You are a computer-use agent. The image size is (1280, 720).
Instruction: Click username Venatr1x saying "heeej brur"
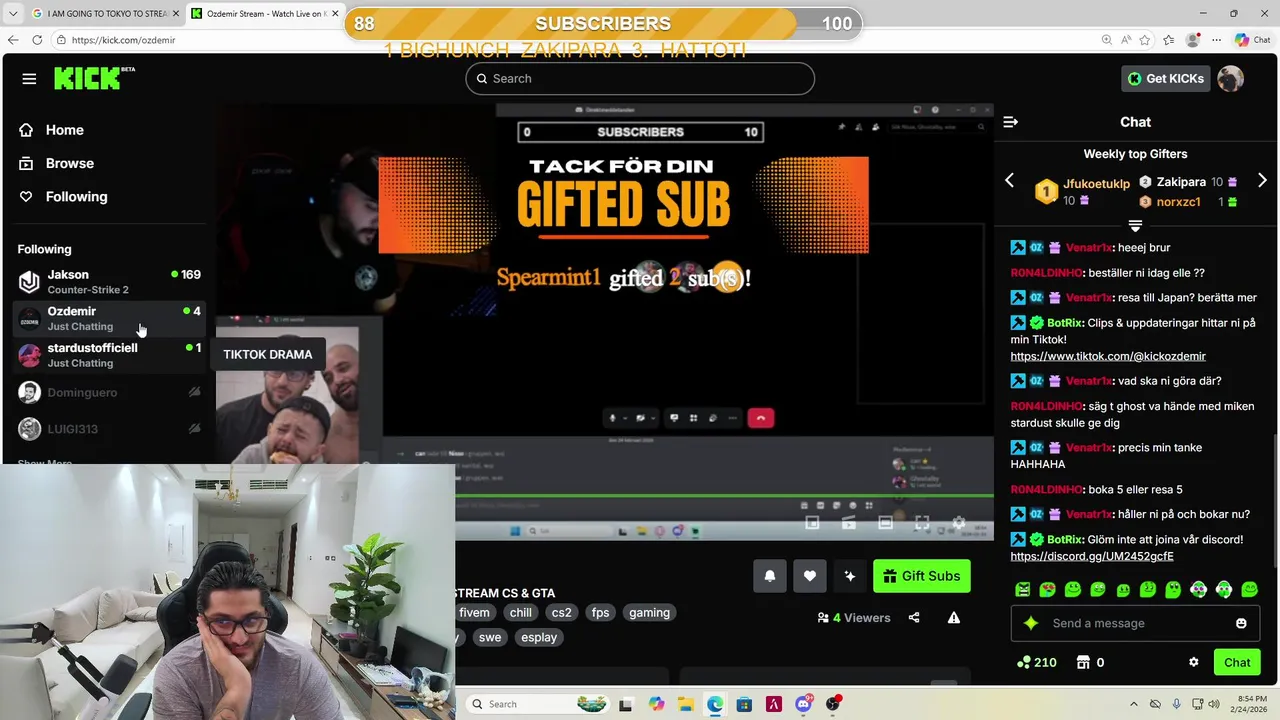(x=1089, y=248)
